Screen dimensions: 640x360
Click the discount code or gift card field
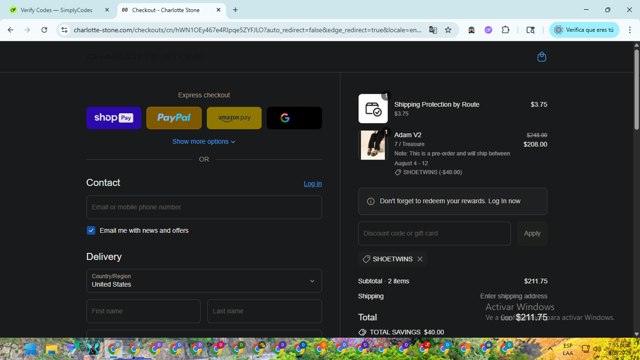tap(434, 233)
